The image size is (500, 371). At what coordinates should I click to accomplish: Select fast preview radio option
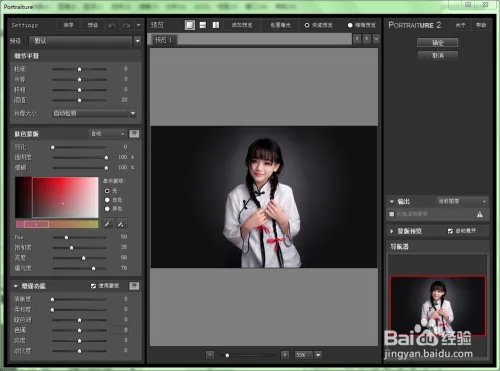click(x=307, y=25)
